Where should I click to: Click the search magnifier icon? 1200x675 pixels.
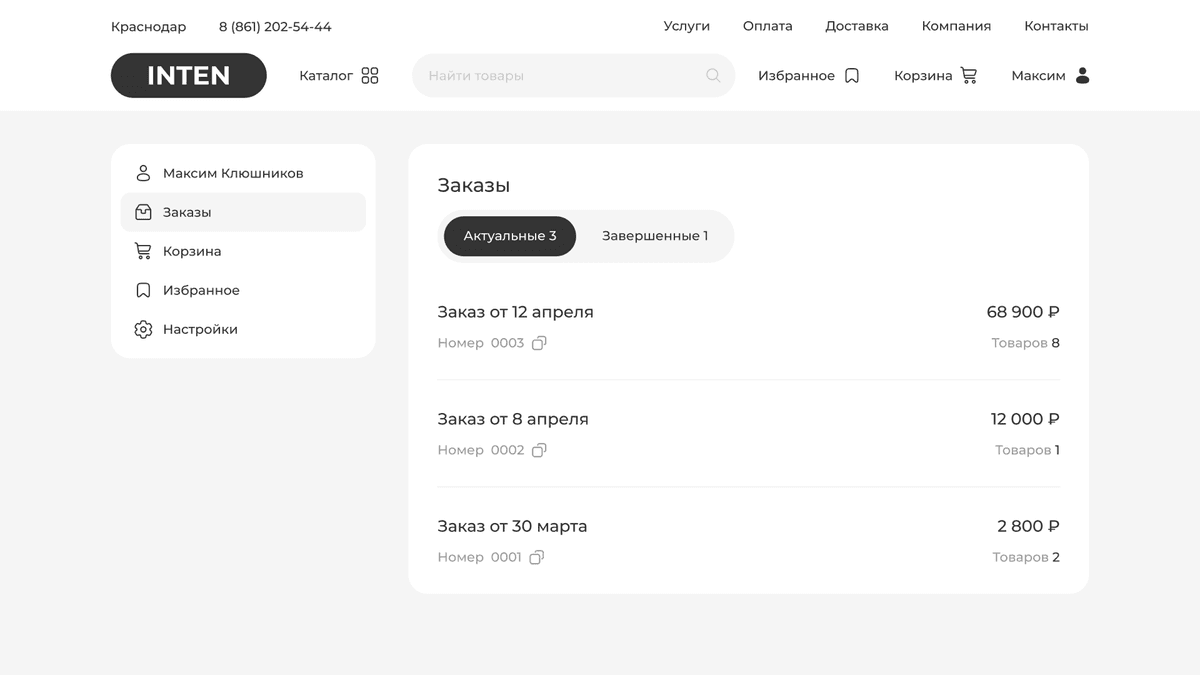coord(713,76)
